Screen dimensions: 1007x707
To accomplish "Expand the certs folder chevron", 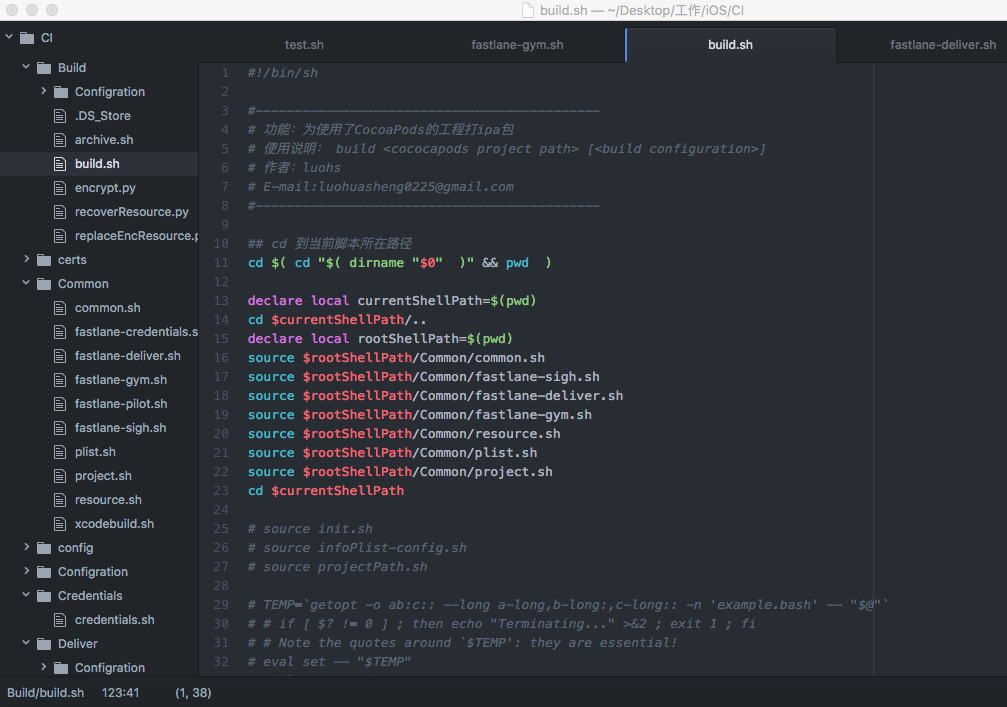I will 26,259.
